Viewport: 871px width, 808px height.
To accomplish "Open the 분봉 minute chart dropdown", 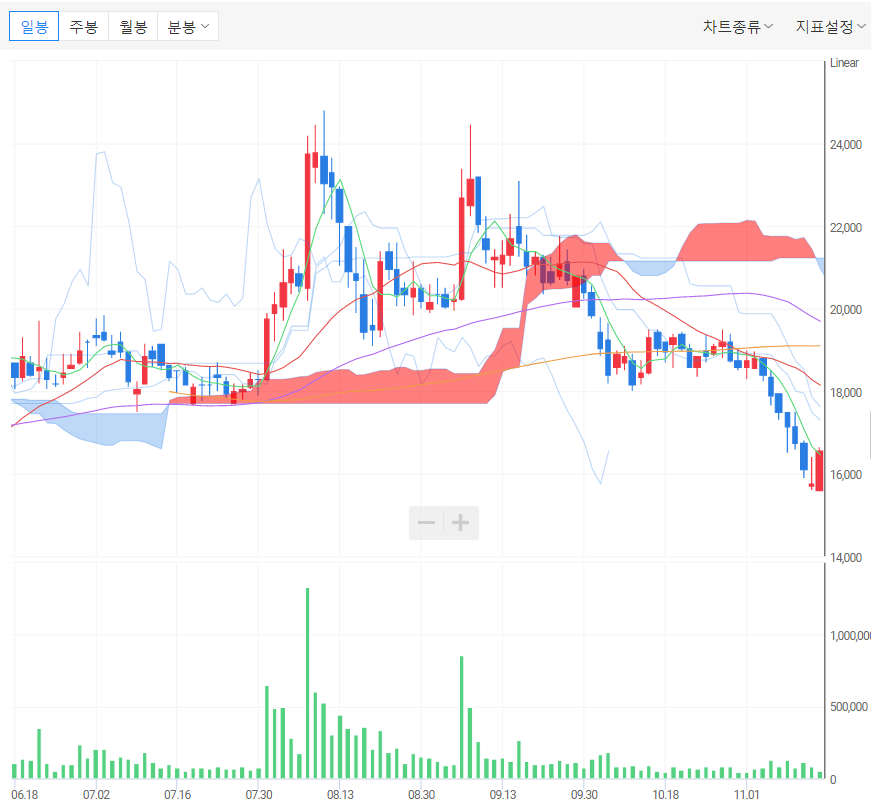I will coord(188,26).
